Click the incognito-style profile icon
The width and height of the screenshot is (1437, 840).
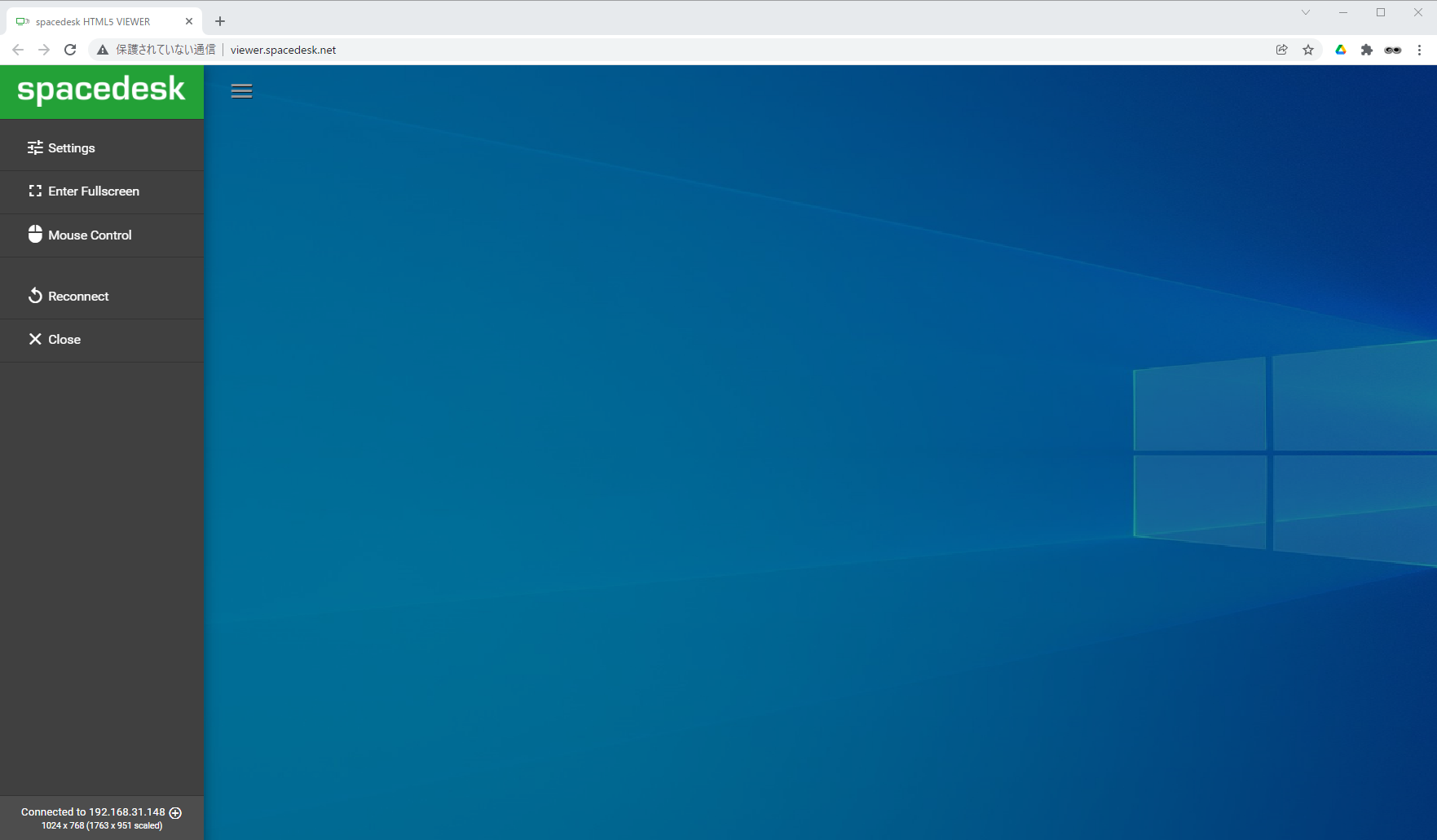pyautogui.click(x=1393, y=50)
